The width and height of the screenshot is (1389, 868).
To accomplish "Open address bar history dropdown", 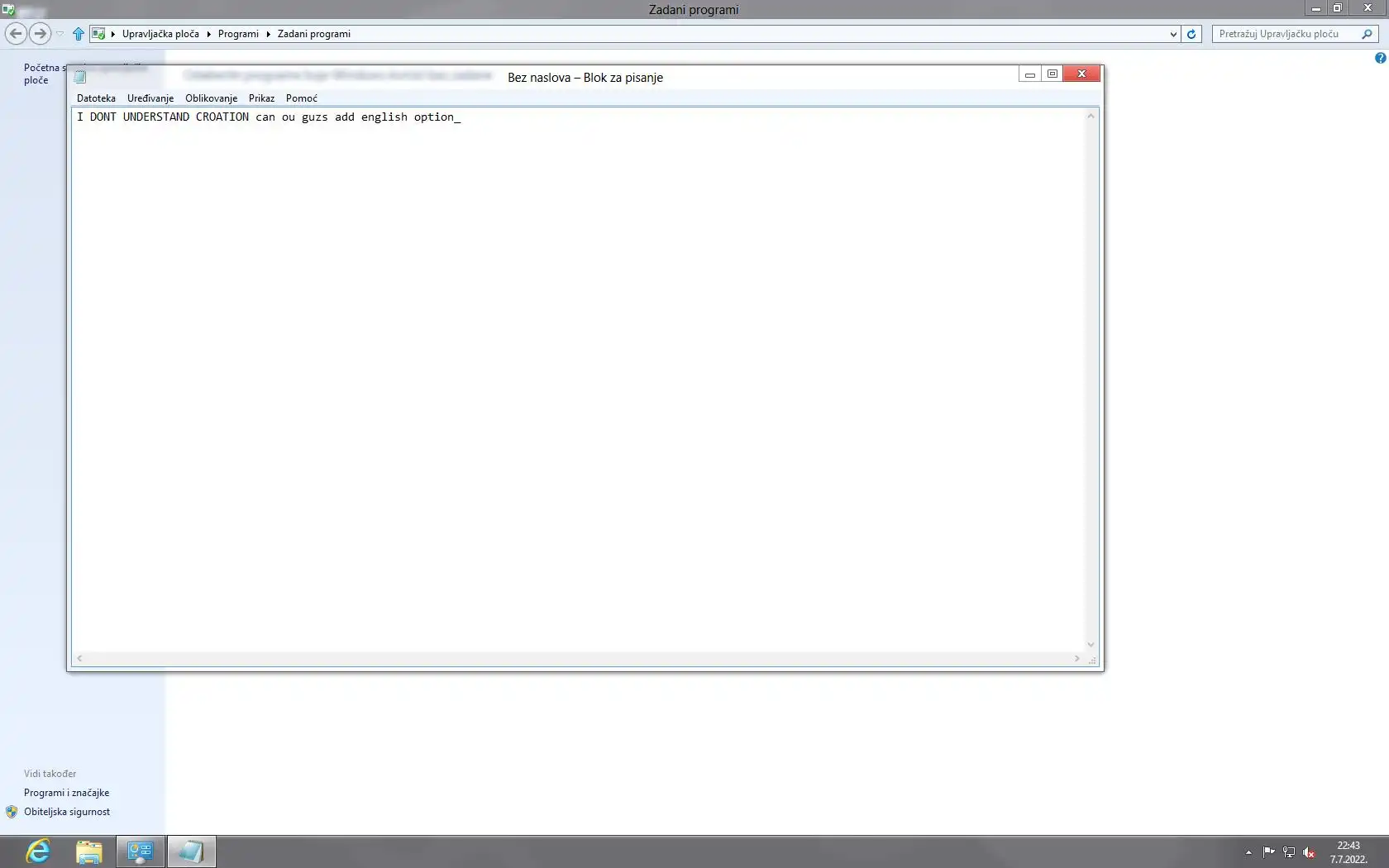I will pos(1173,34).
